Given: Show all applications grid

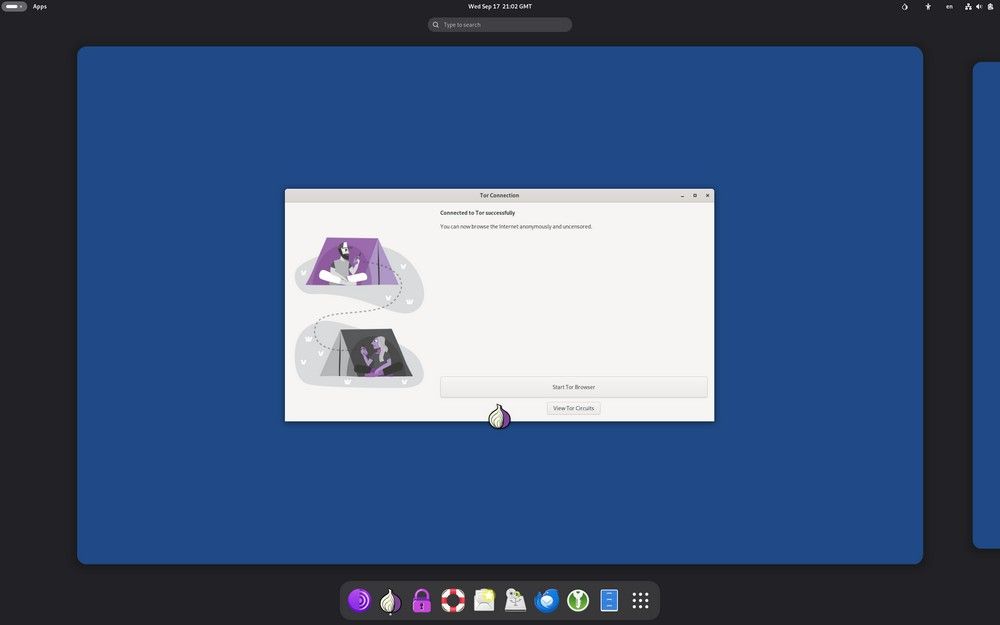Looking at the screenshot, I should point(640,599).
